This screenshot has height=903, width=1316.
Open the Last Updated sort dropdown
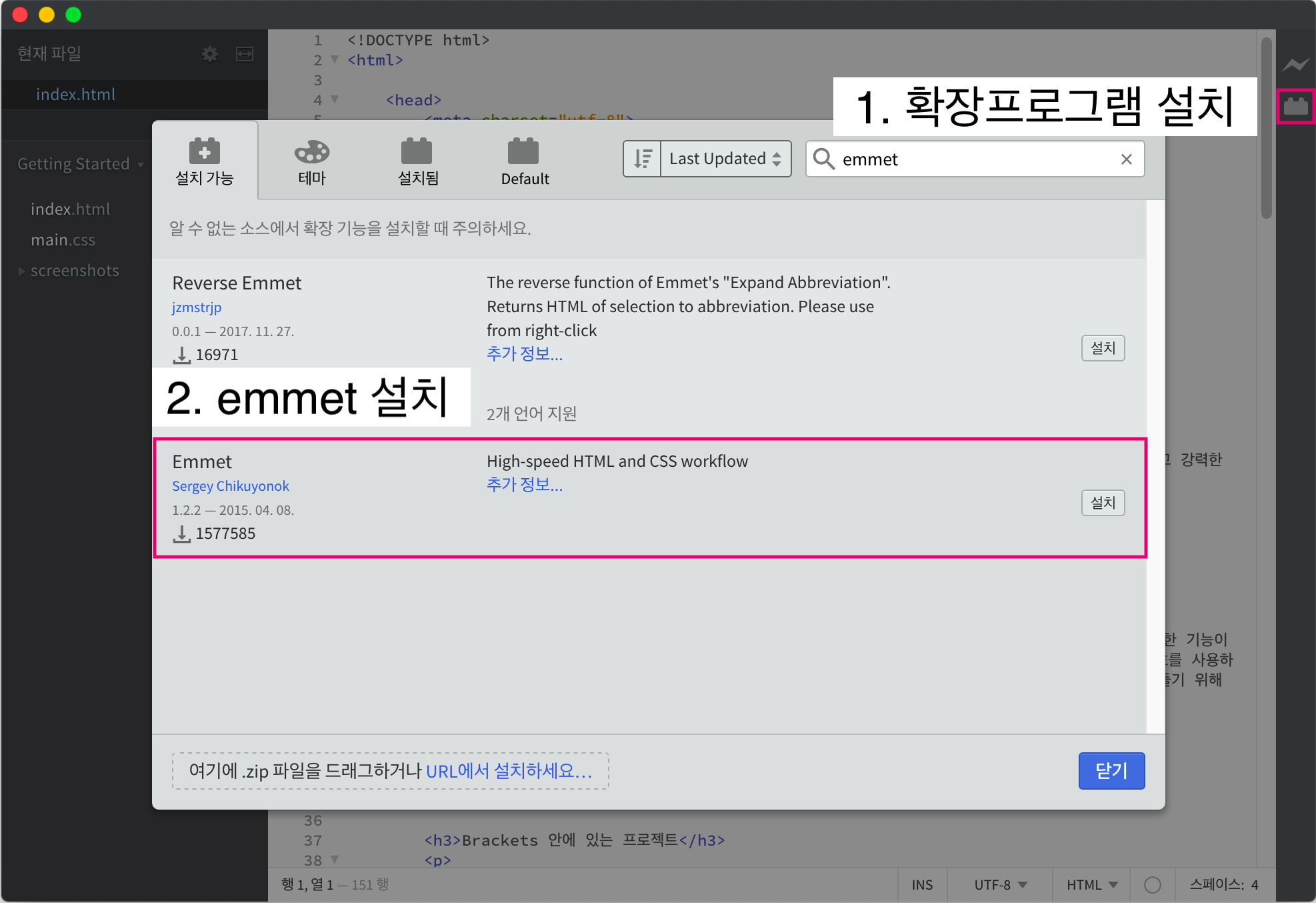[x=725, y=159]
